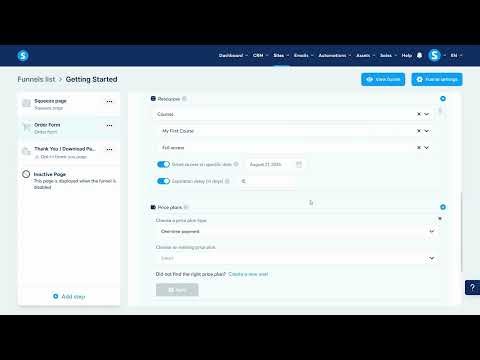Click the Price plans info tooltip icon
This screenshot has width=480, height=360.
pyautogui.click(x=186, y=207)
